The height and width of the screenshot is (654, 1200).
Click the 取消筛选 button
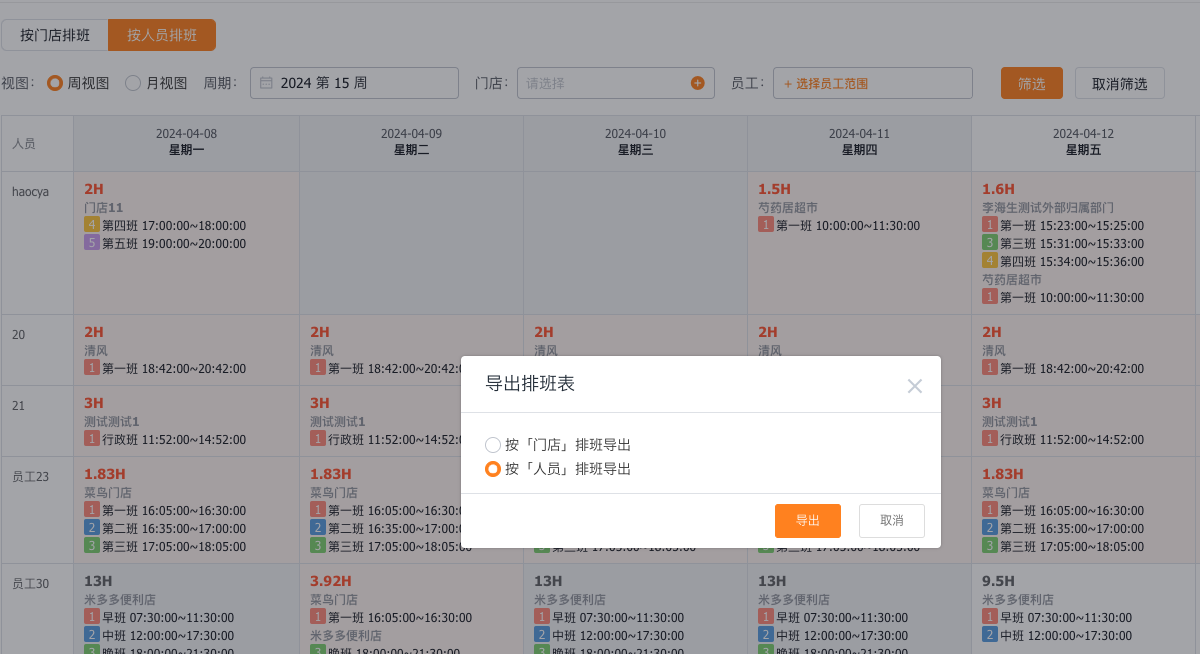pos(1119,83)
